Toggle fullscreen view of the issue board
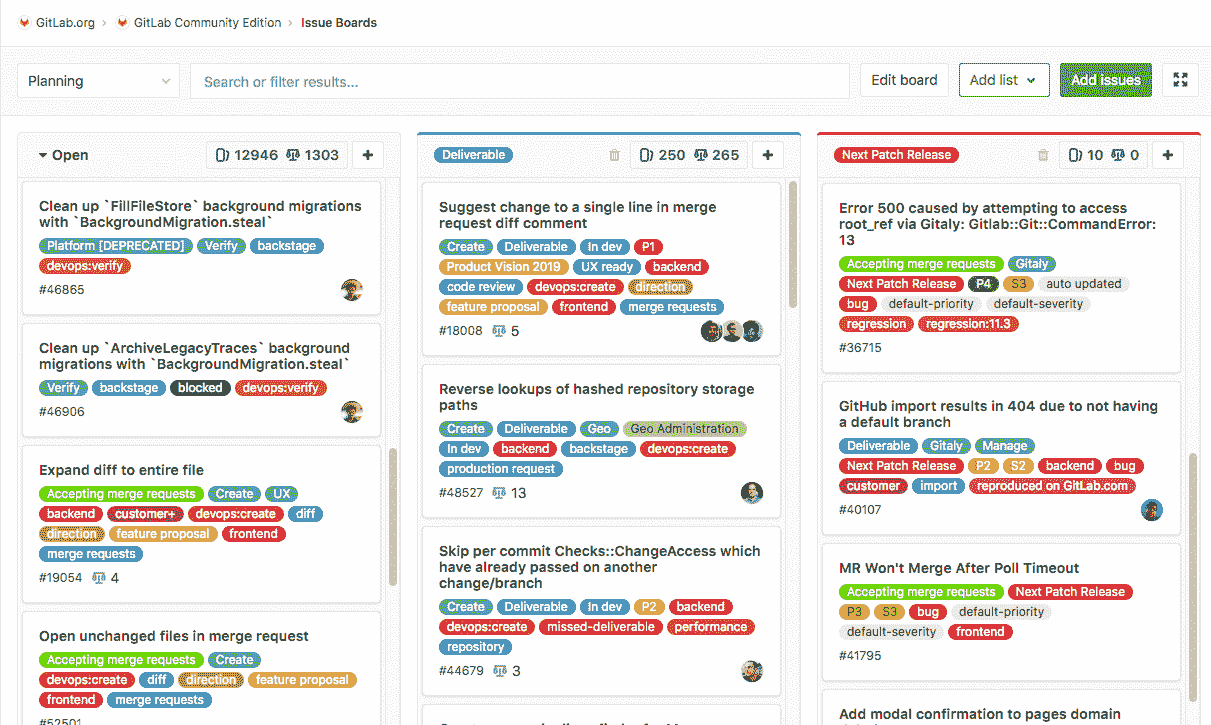The width and height of the screenshot is (1211, 725). (1180, 79)
